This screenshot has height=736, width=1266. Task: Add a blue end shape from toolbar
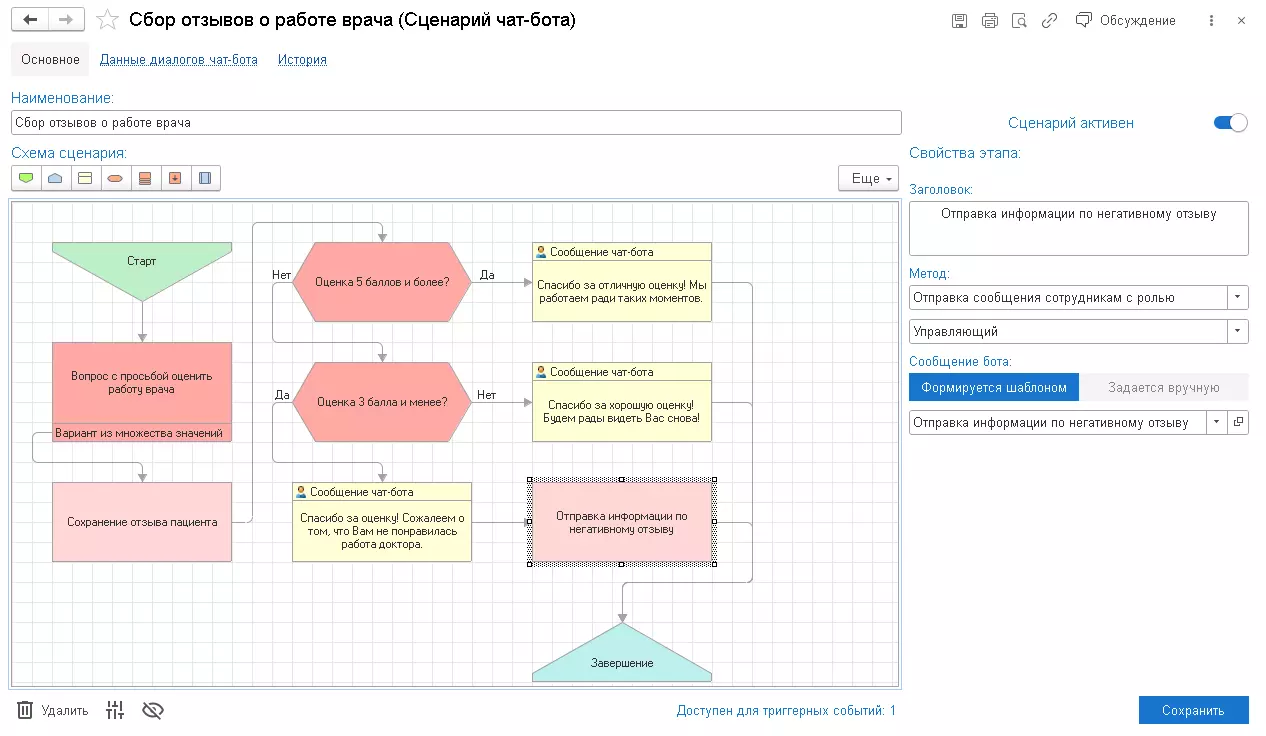click(56, 179)
